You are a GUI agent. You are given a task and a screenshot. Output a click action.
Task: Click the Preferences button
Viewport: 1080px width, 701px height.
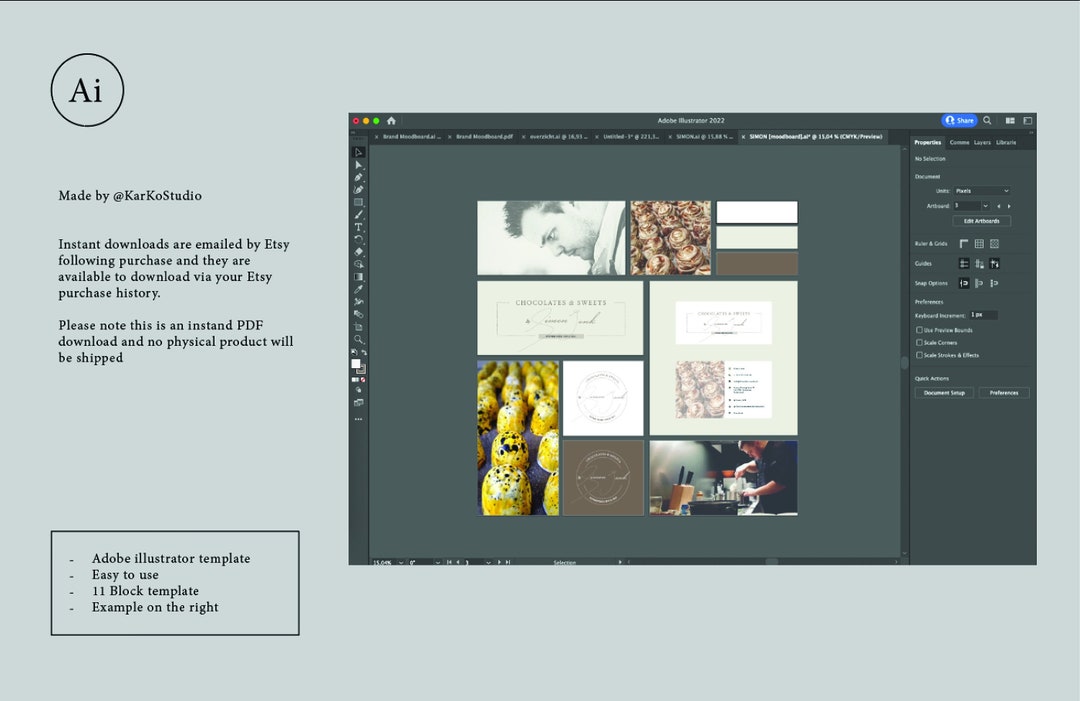[1004, 393]
